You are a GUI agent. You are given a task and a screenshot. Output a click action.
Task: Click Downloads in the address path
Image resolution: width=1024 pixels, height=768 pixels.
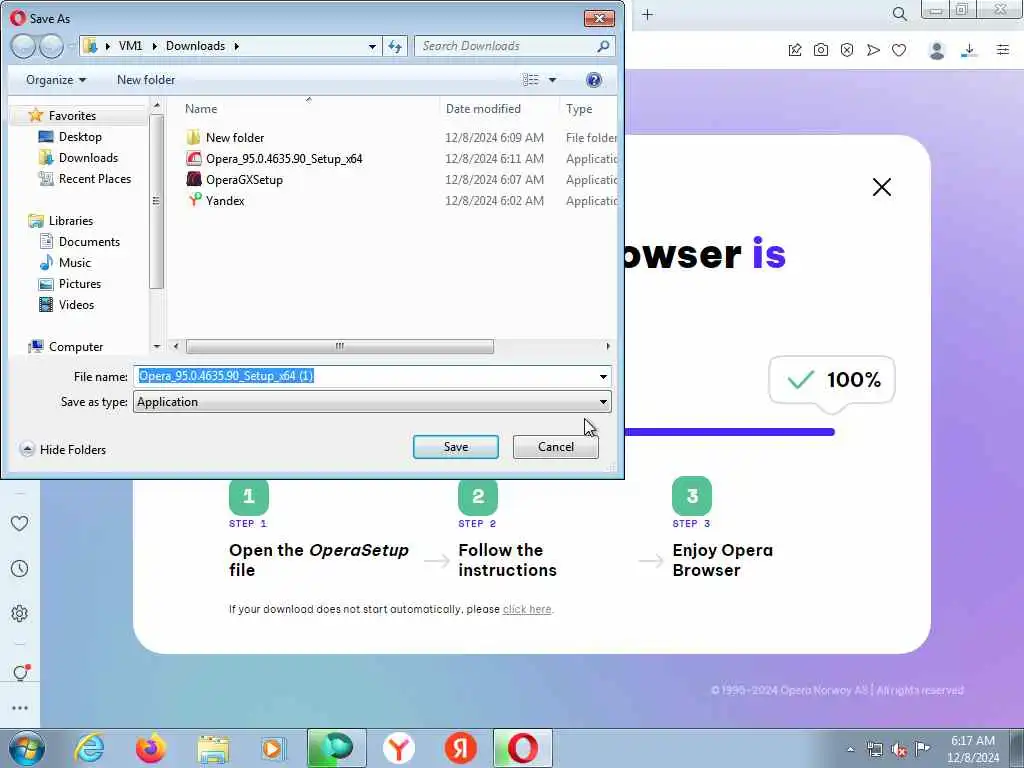point(195,46)
